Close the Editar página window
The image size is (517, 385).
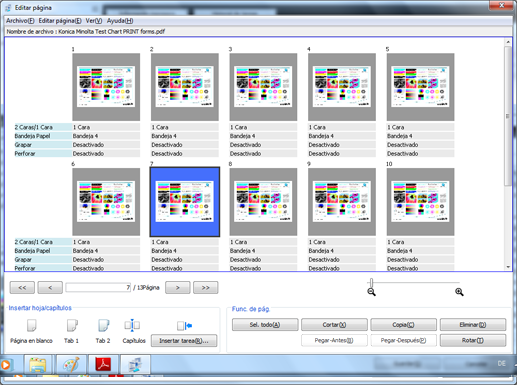pos(502,5)
